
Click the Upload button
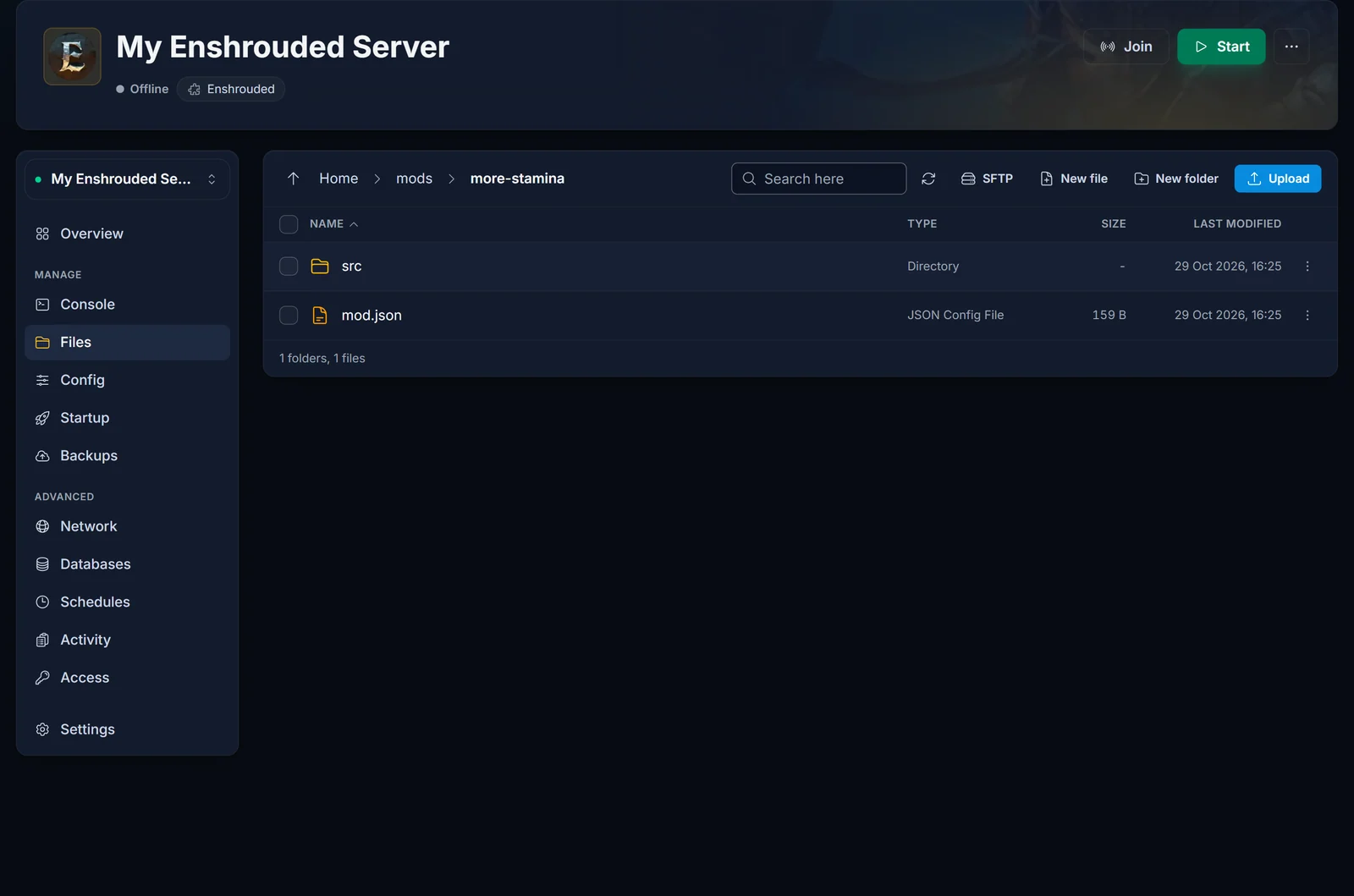click(x=1278, y=179)
